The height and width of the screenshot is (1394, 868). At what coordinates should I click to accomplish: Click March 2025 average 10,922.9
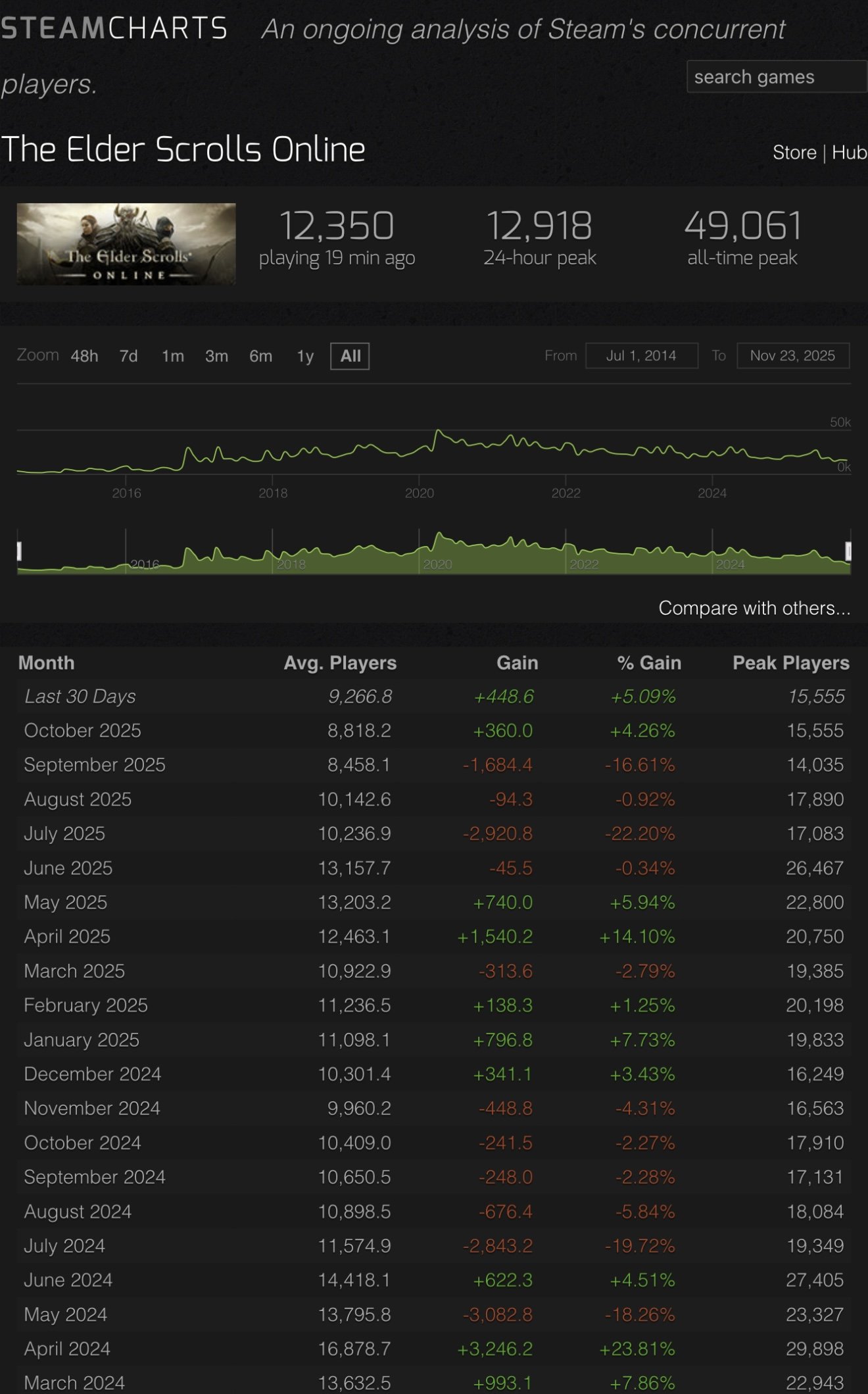pos(354,971)
